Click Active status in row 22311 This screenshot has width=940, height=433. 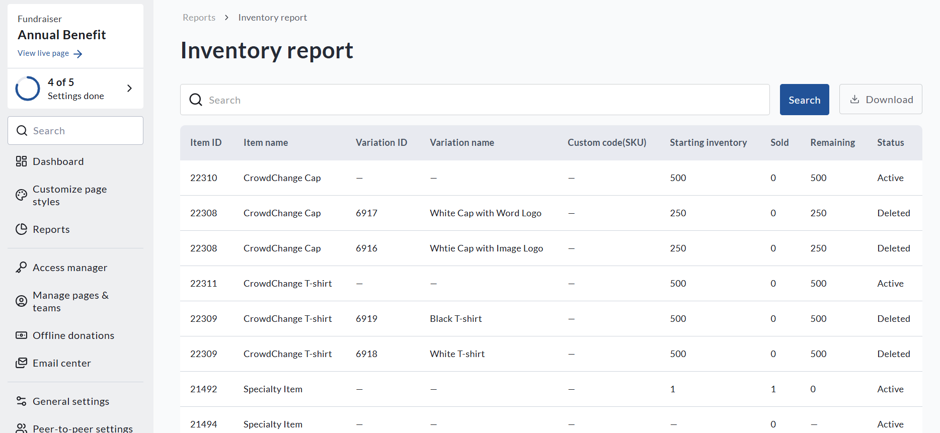point(890,284)
